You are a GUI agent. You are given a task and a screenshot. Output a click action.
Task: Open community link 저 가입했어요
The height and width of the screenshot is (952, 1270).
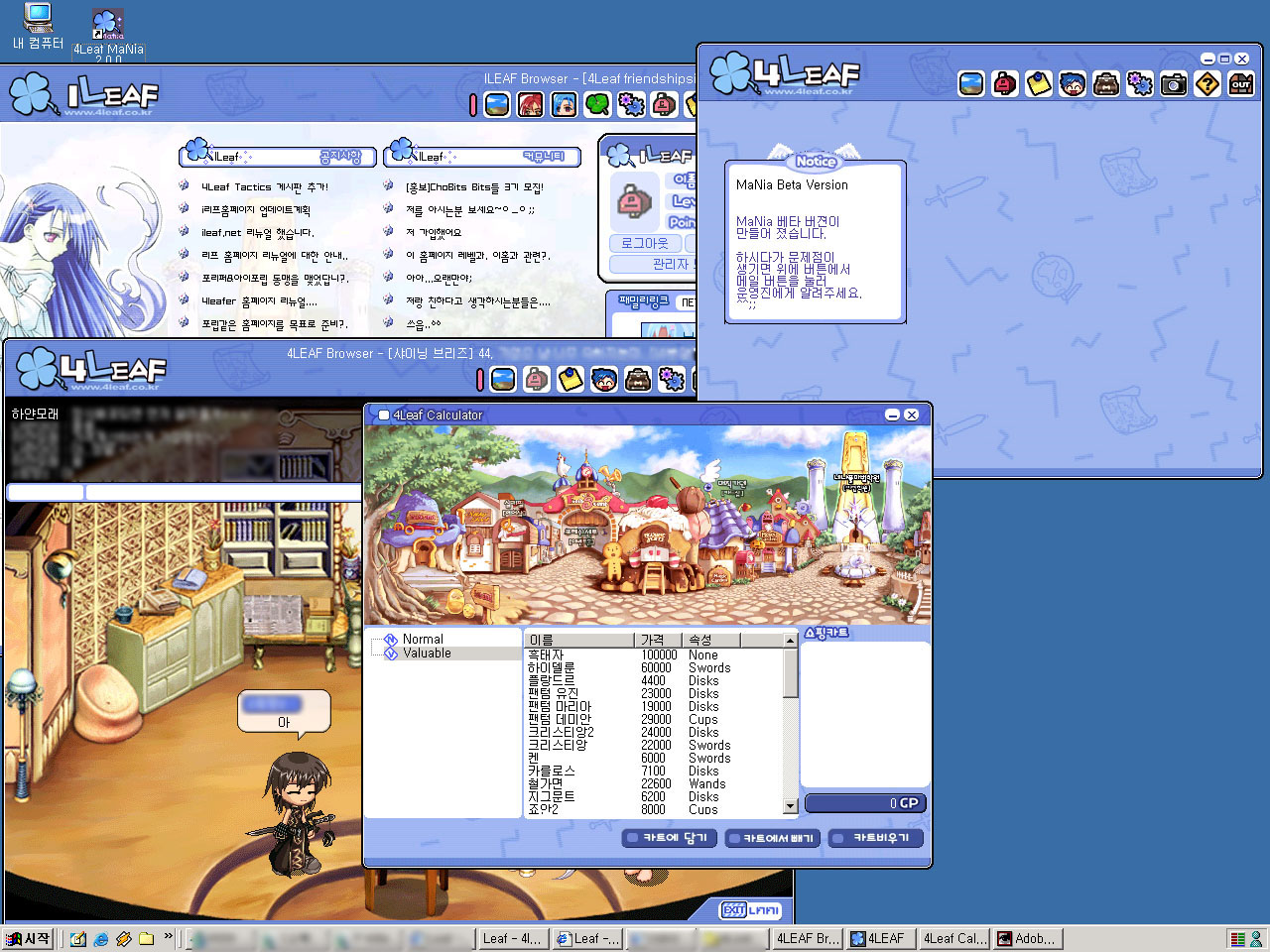tap(434, 232)
